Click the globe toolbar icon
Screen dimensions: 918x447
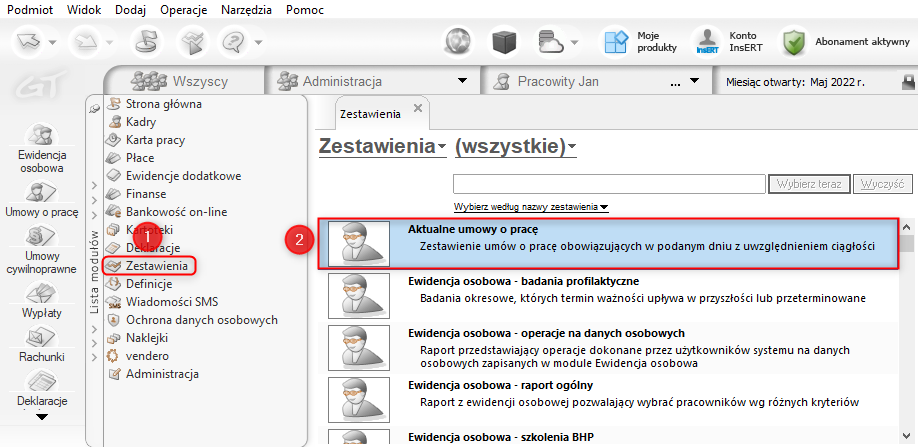pos(460,42)
